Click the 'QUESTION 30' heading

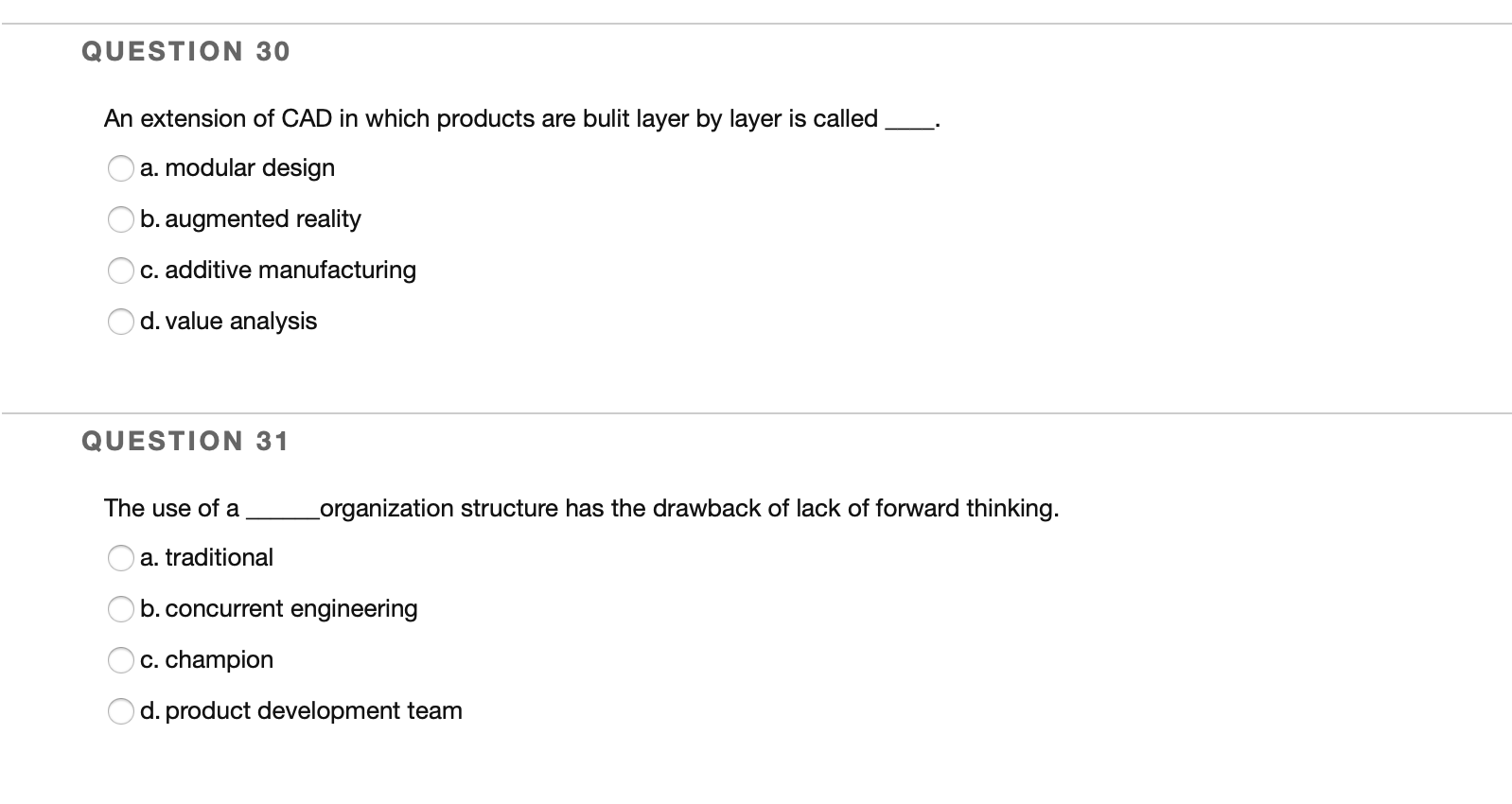pos(185,51)
